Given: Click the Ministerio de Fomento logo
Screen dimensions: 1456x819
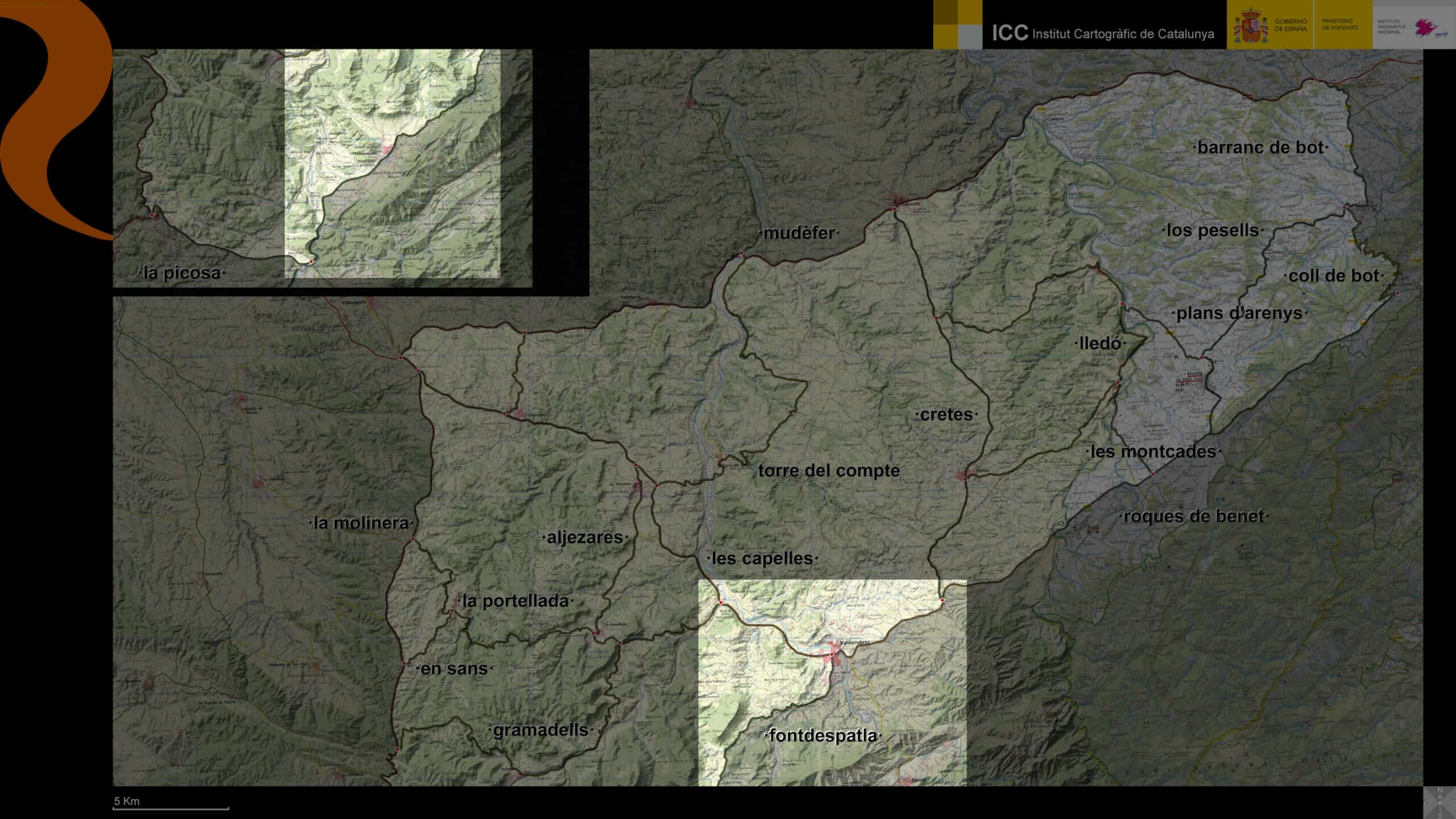Looking at the screenshot, I should pos(1339,24).
